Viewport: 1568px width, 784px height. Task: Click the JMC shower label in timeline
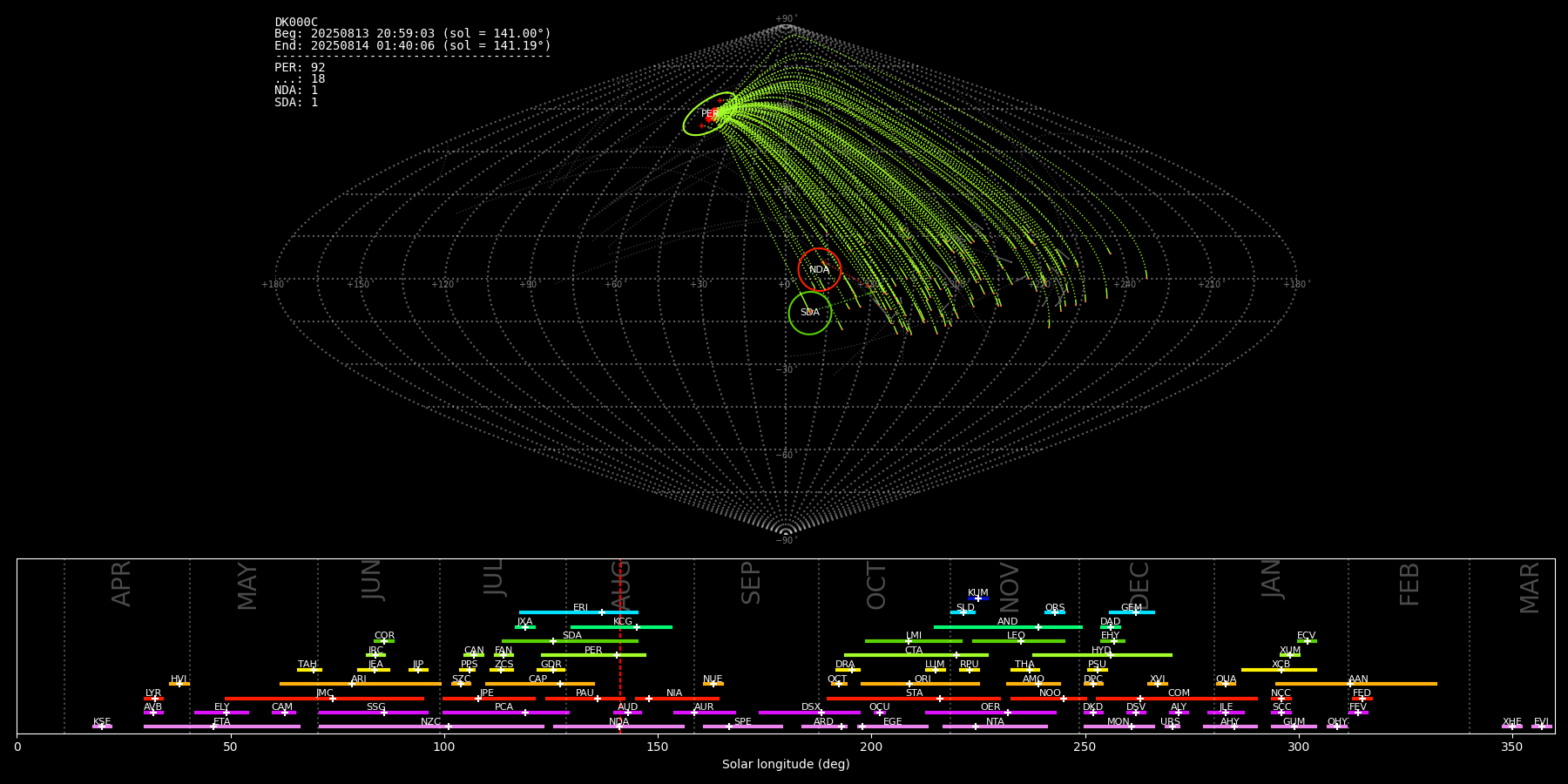pyautogui.click(x=324, y=693)
